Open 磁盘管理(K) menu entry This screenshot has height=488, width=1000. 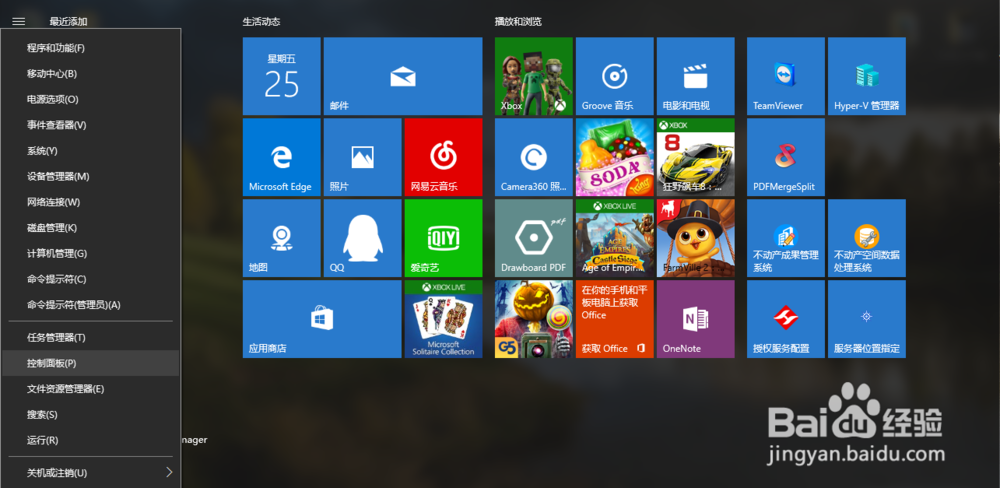(91, 228)
